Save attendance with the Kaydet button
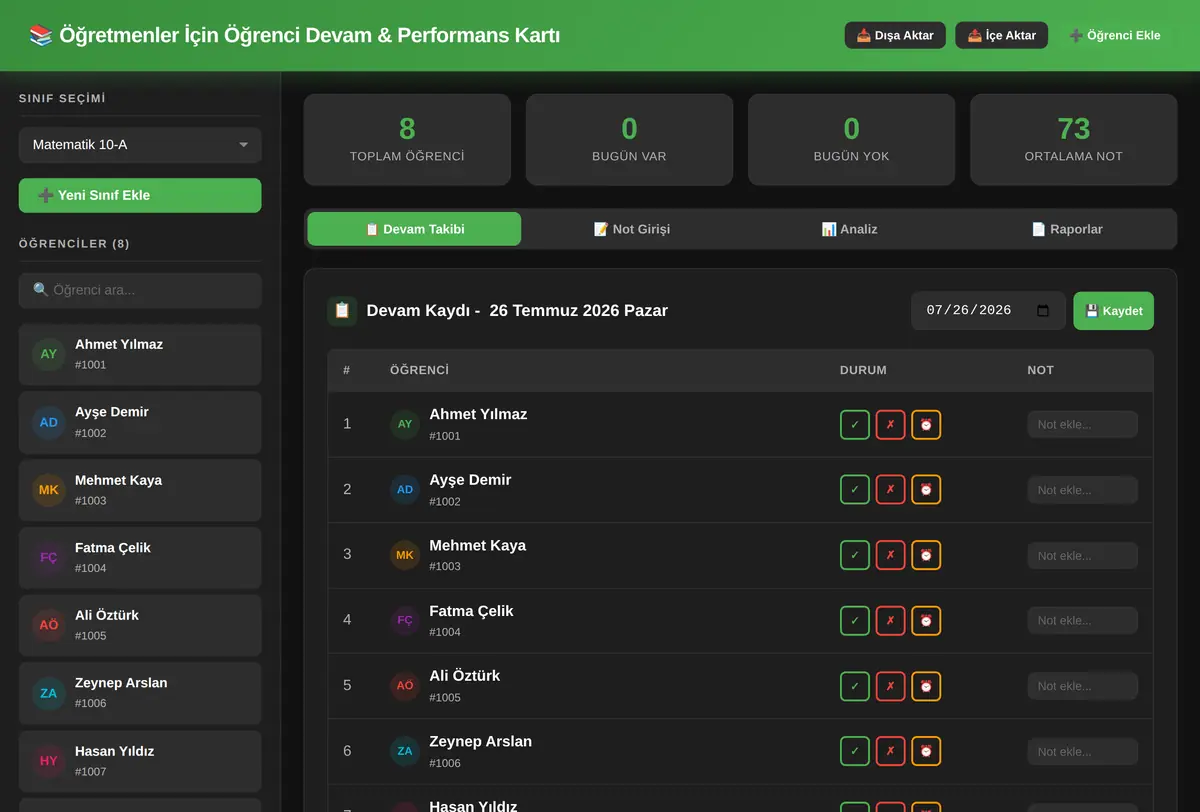1200x812 pixels. (1114, 311)
